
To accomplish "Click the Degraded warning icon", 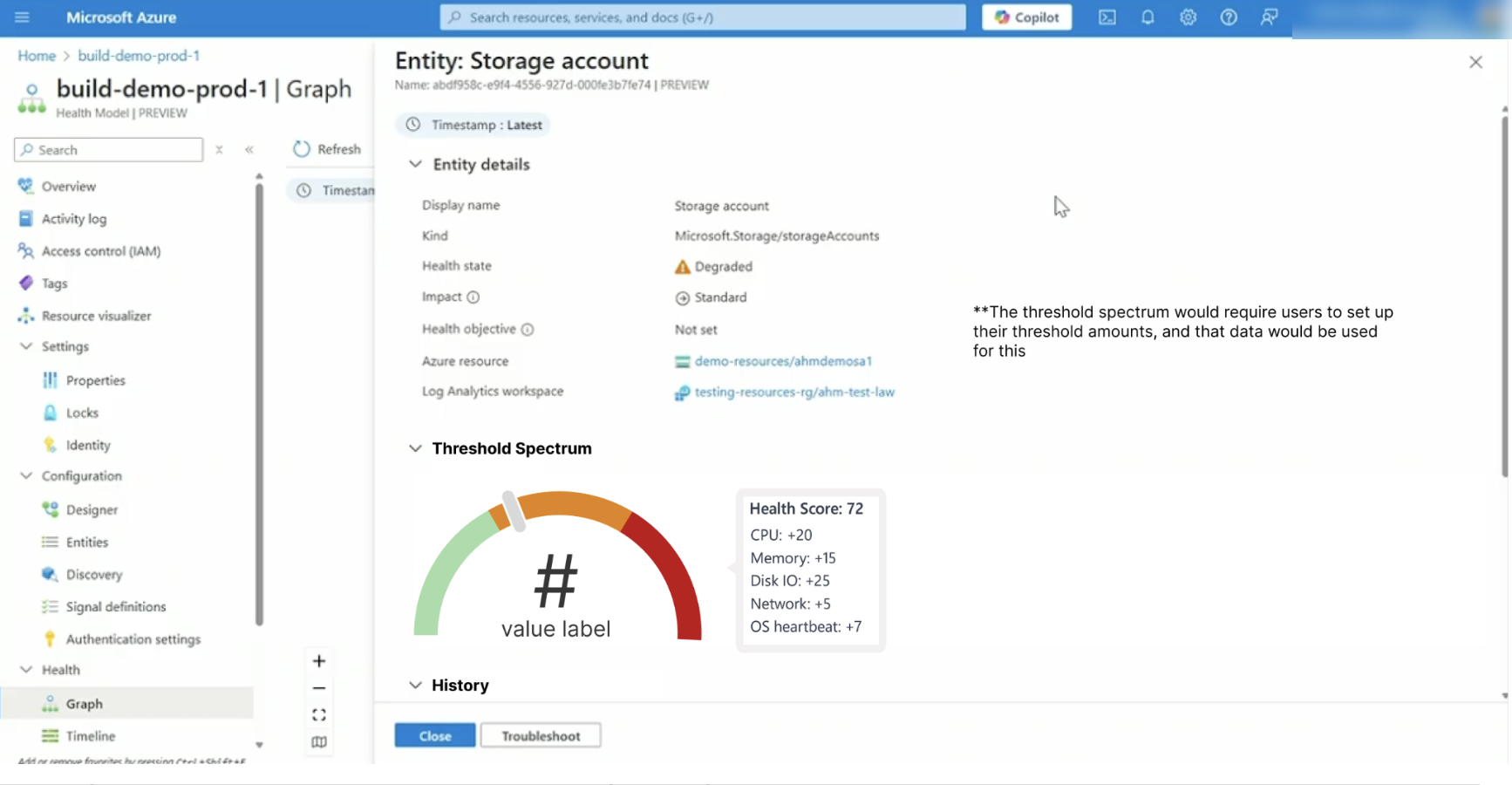I will [x=683, y=267].
